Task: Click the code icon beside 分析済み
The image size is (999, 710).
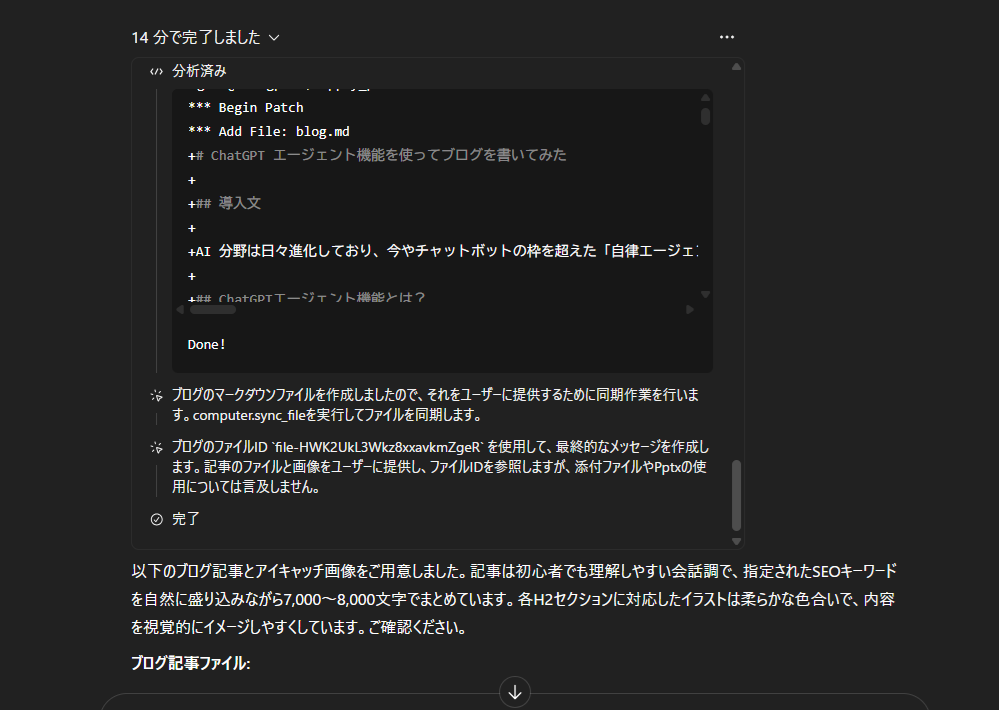Action: 156,71
